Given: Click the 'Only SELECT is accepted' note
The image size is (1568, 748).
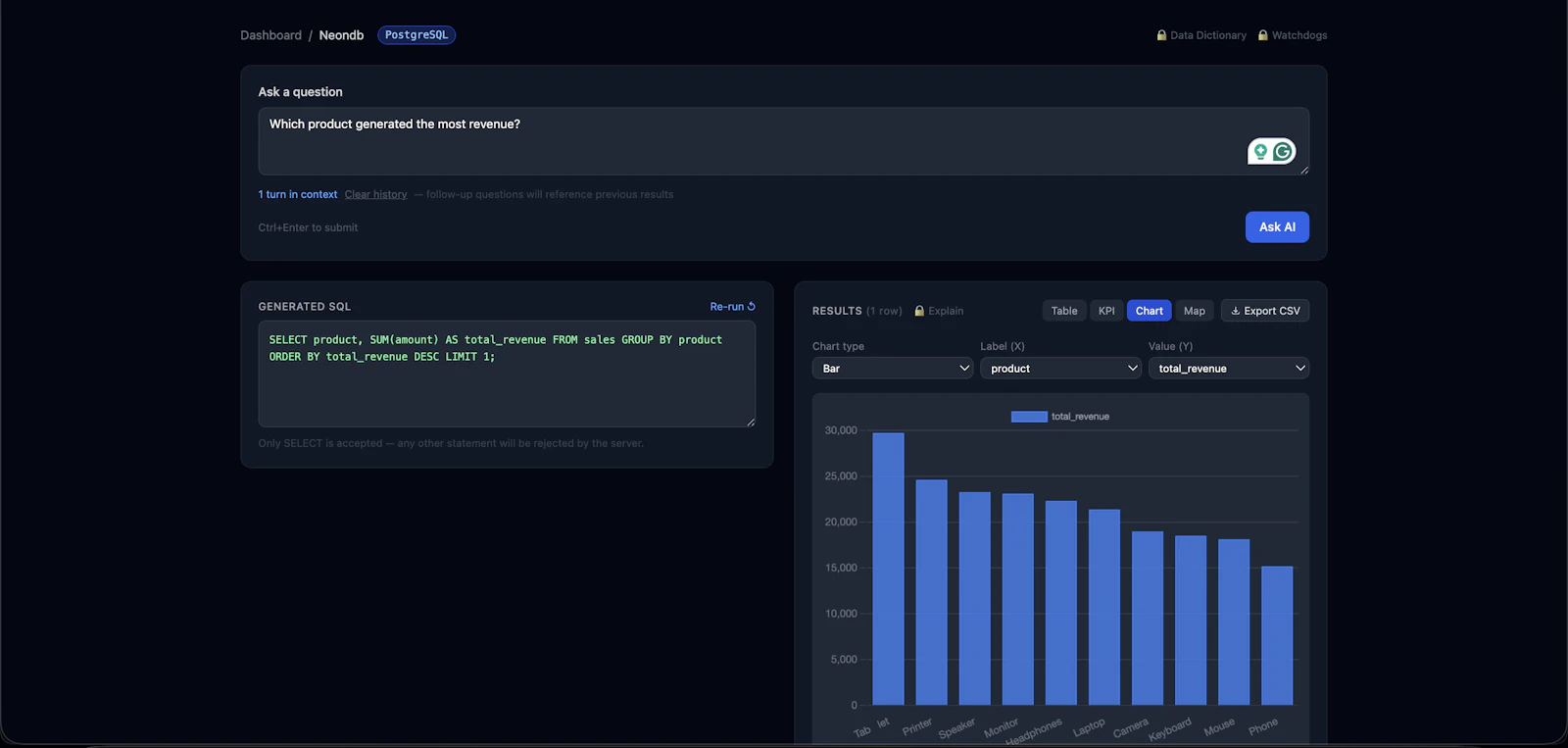Looking at the screenshot, I should click(x=451, y=443).
